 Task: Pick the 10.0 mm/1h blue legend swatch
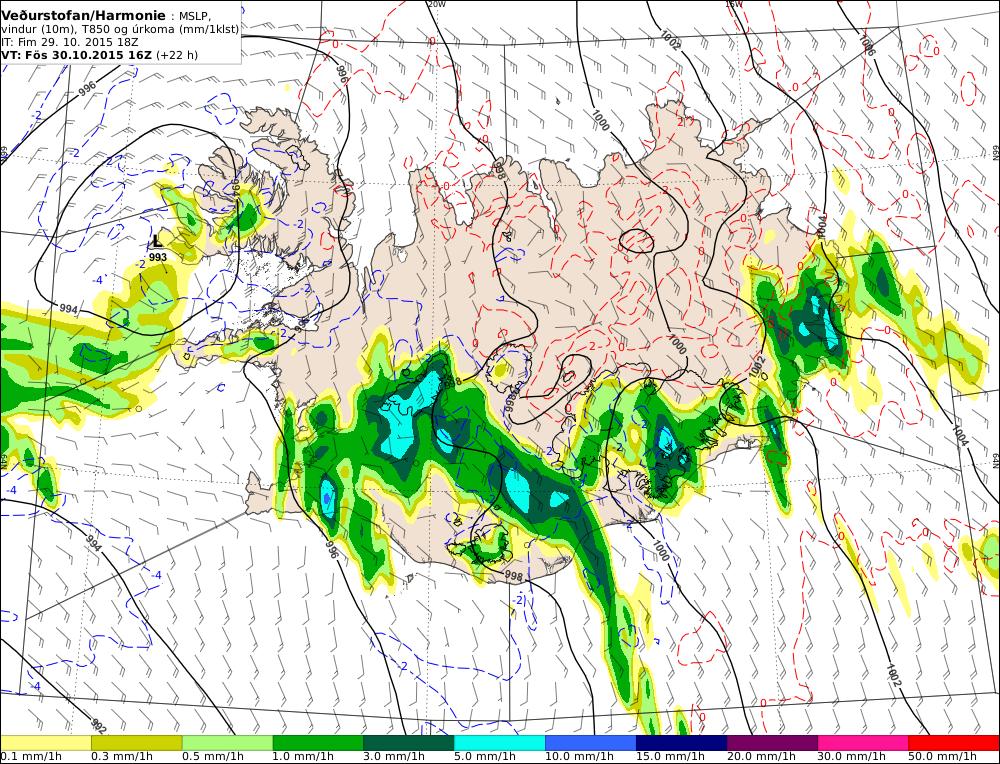click(x=591, y=742)
